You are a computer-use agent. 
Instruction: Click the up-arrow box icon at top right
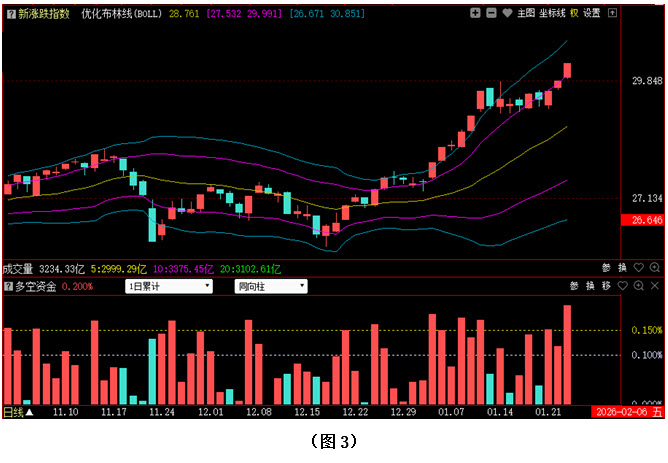click(x=613, y=13)
